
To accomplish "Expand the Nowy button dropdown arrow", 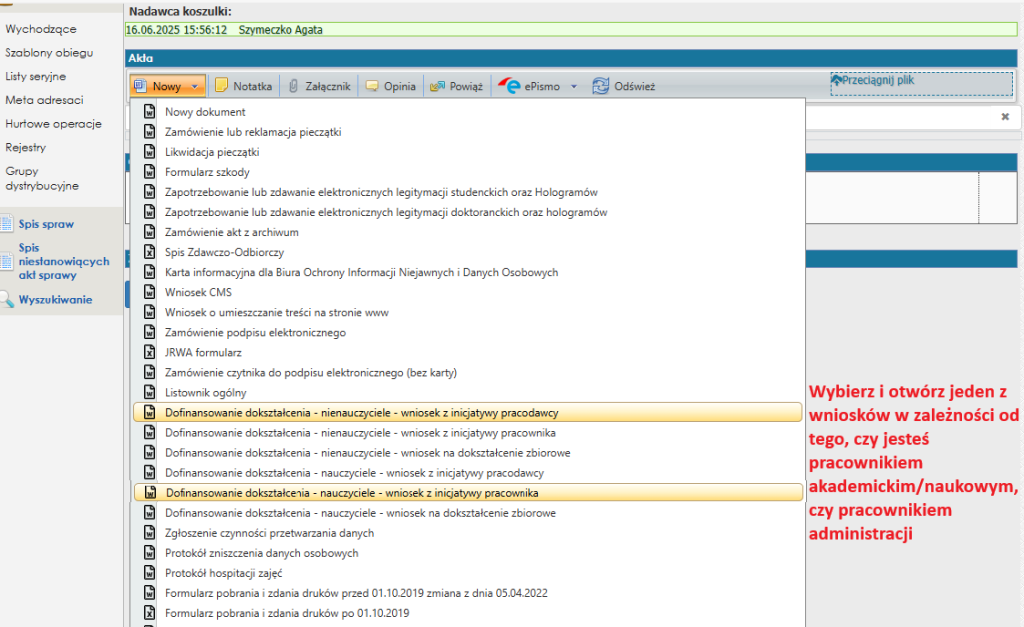I will [195, 86].
